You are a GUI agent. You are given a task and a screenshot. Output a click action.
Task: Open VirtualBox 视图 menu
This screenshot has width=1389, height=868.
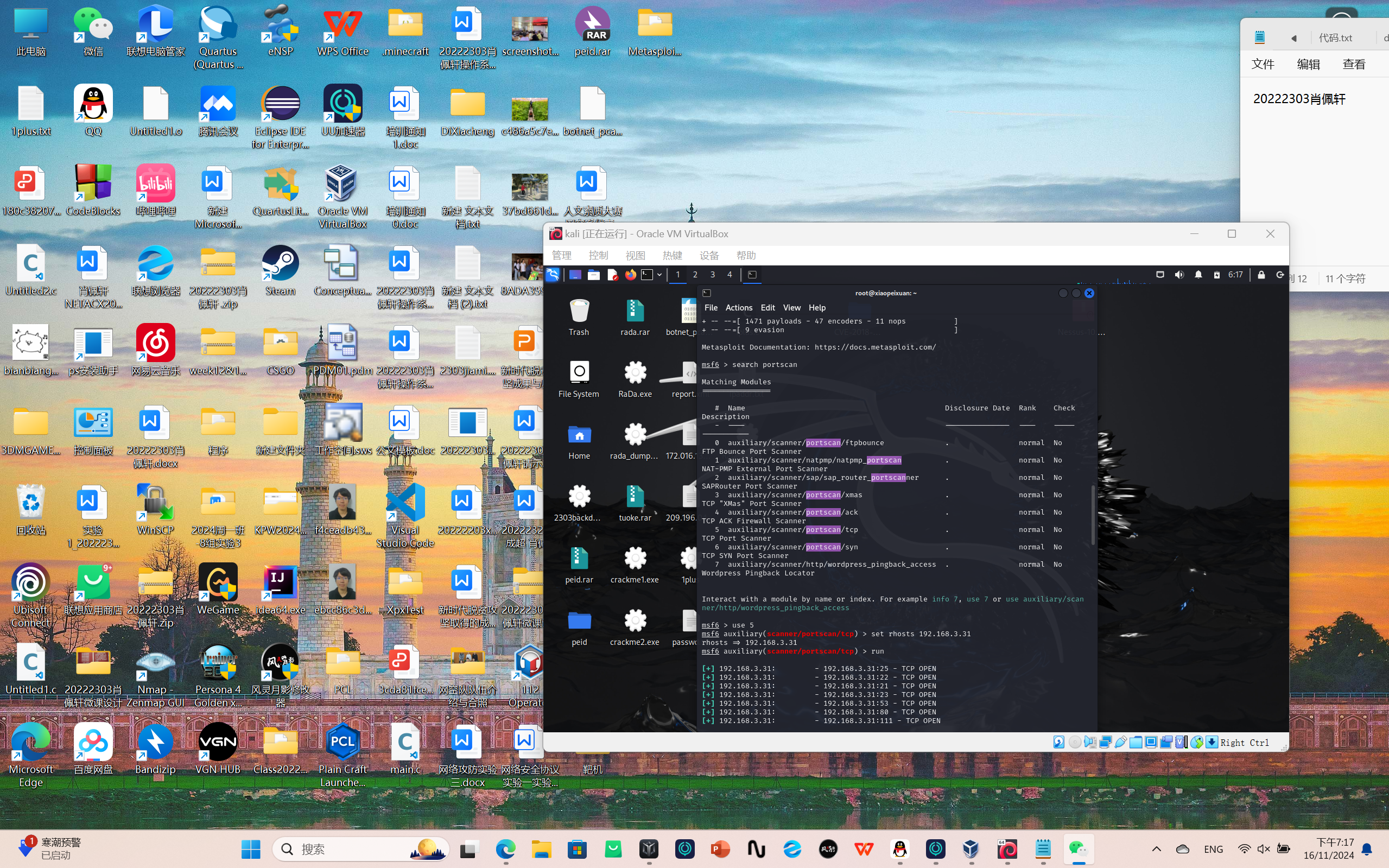coord(635,256)
